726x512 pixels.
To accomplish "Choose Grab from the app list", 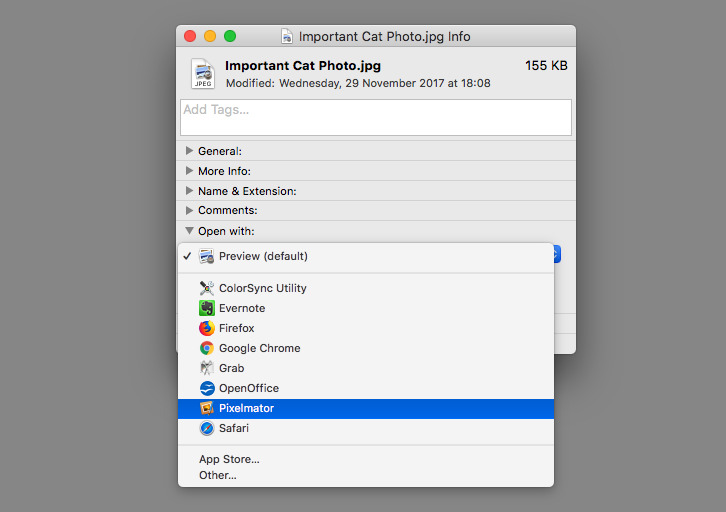I will point(366,368).
